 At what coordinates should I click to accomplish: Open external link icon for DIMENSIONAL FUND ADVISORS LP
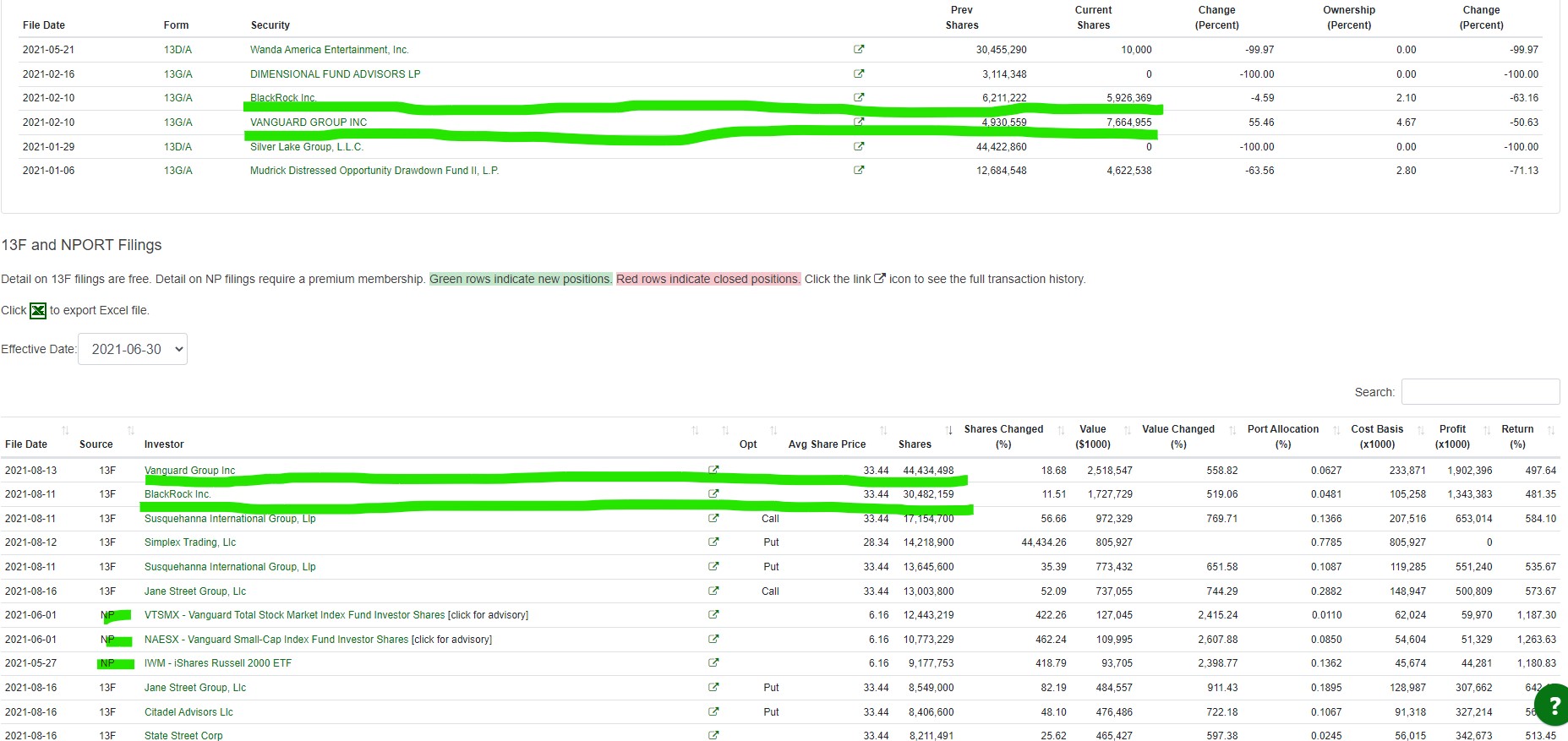[x=859, y=74]
